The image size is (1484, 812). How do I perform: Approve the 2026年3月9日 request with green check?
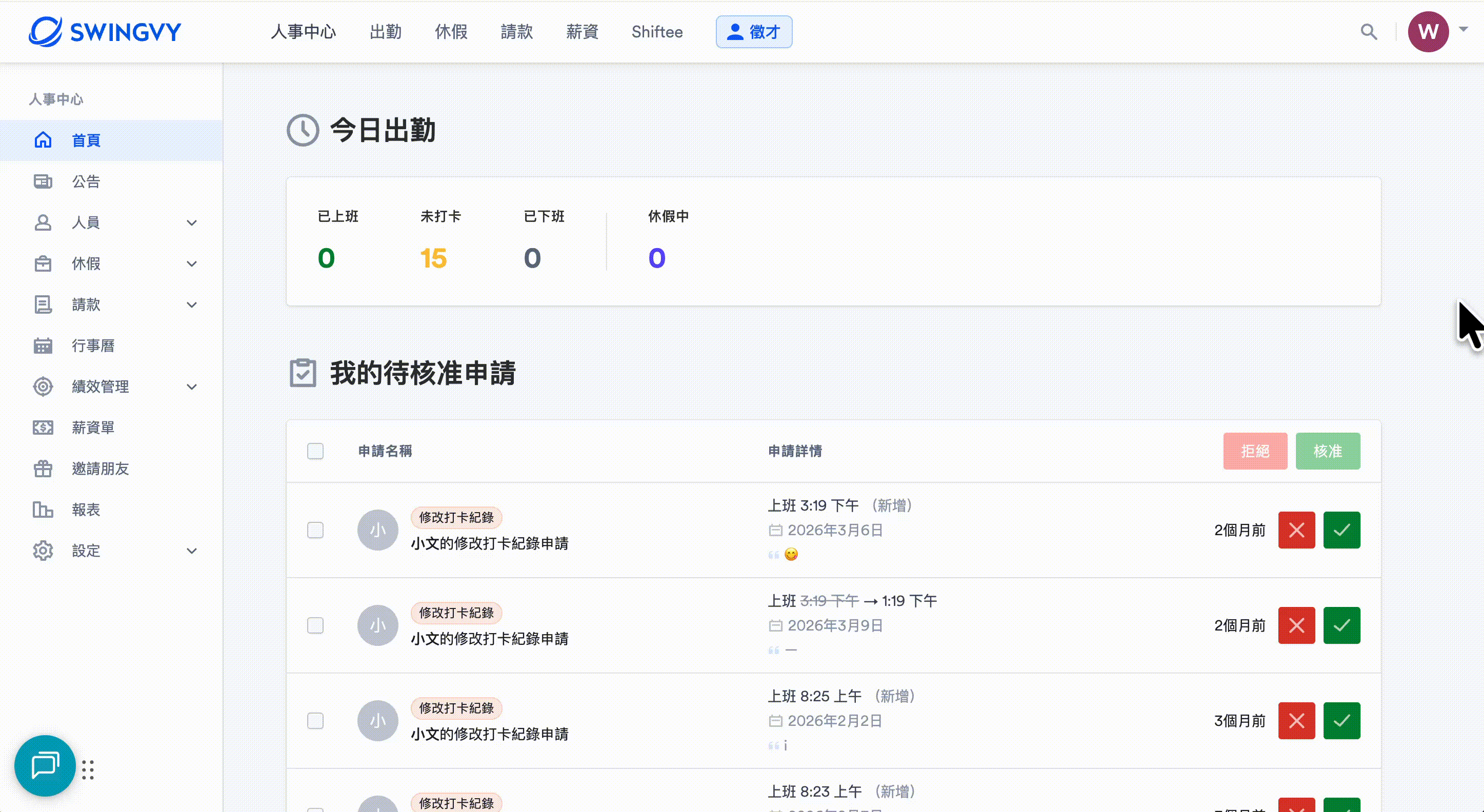pos(1342,625)
